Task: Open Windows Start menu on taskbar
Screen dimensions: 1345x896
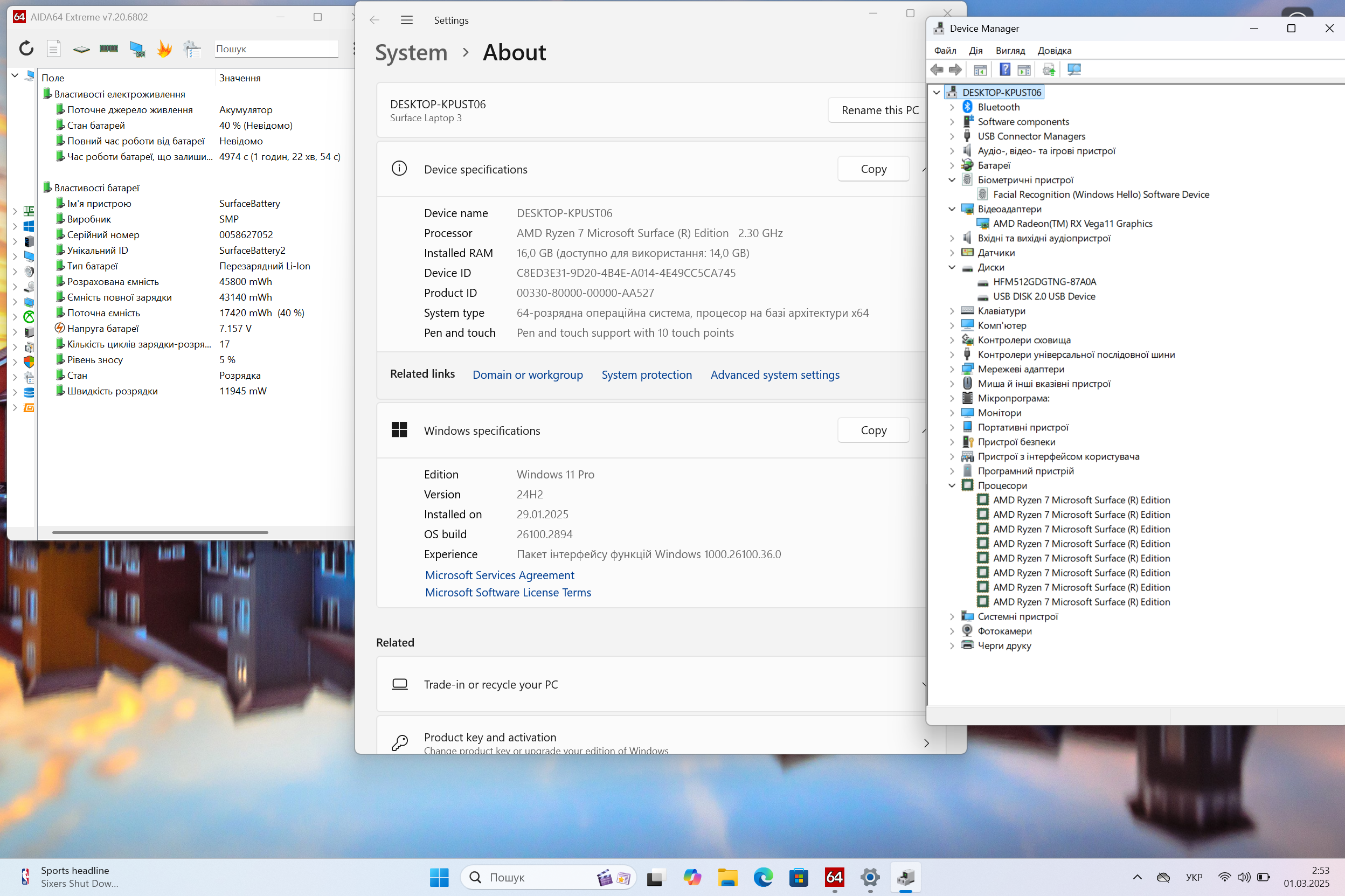Action: (x=439, y=877)
